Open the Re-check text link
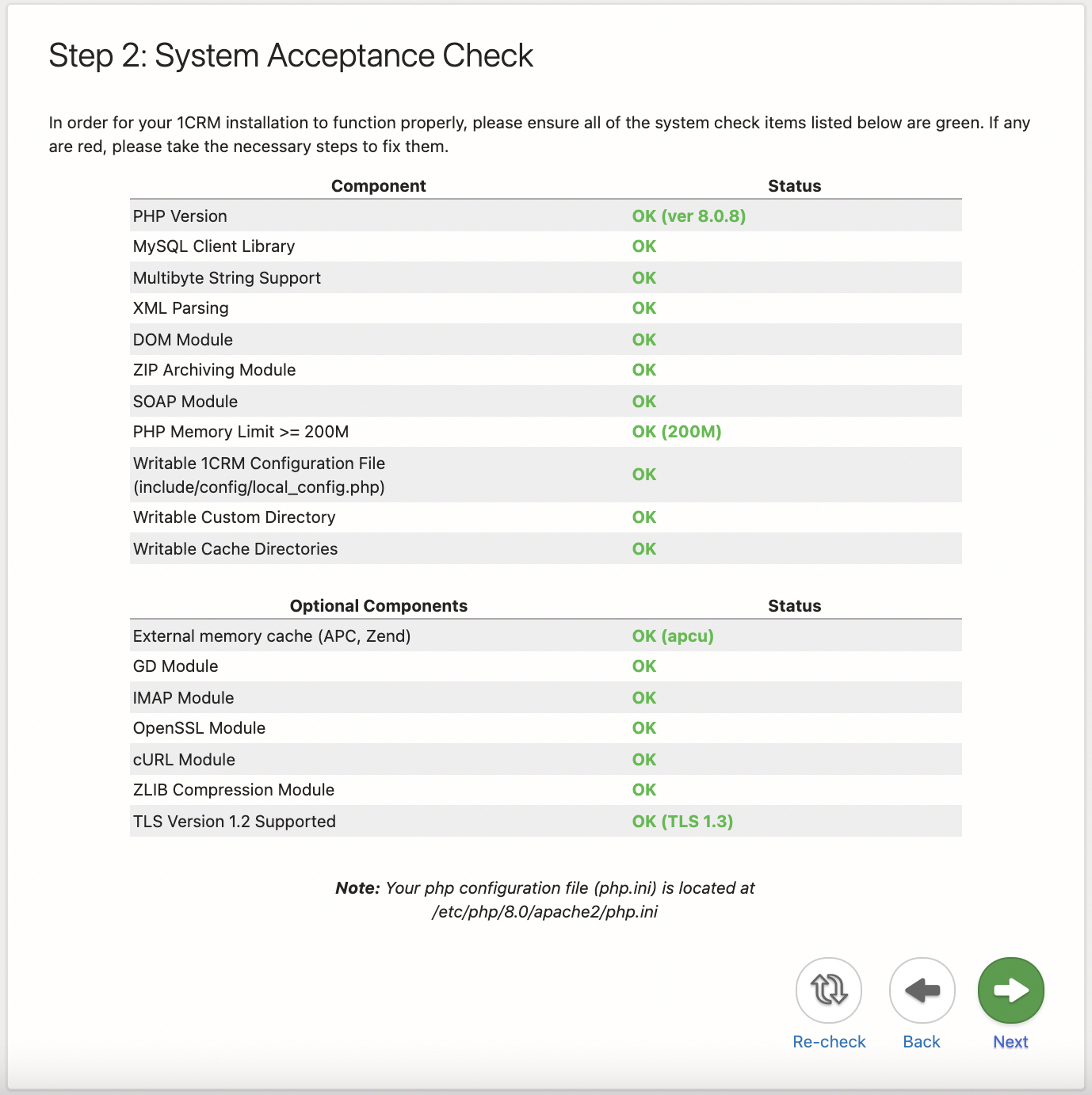 click(829, 1042)
